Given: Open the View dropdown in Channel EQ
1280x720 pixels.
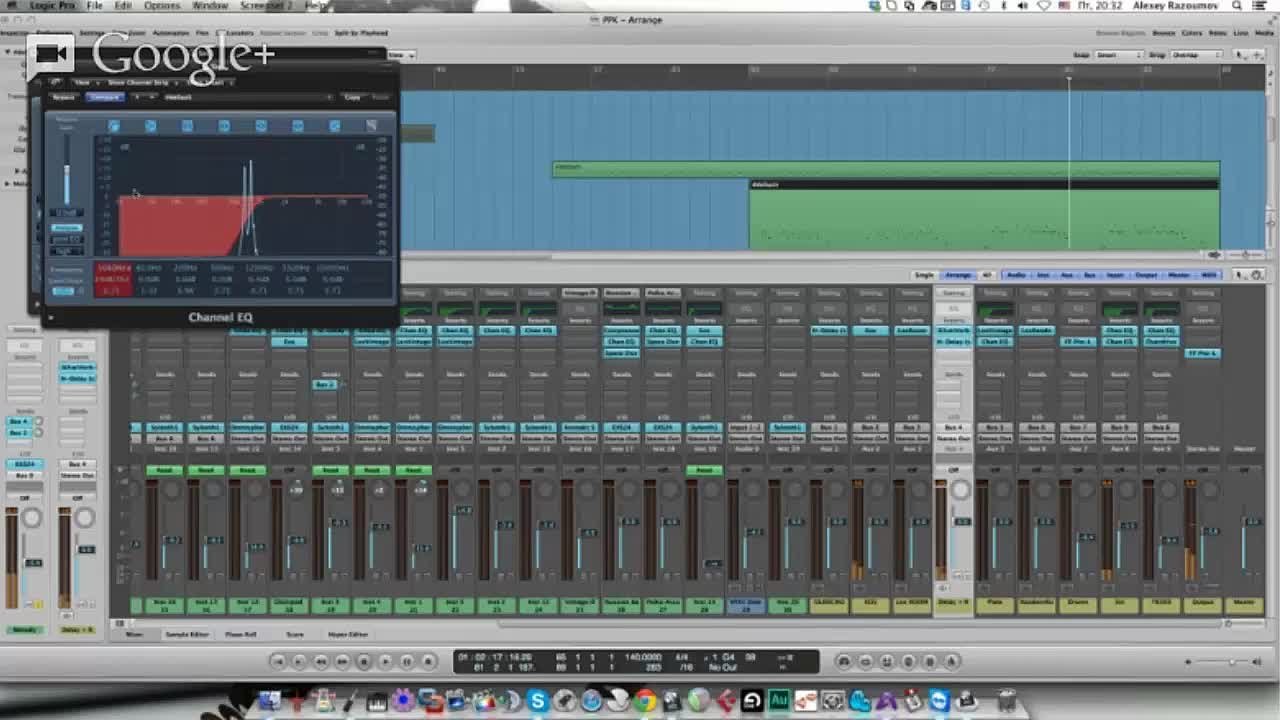Looking at the screenshot, I should click(x=85, y=83).
